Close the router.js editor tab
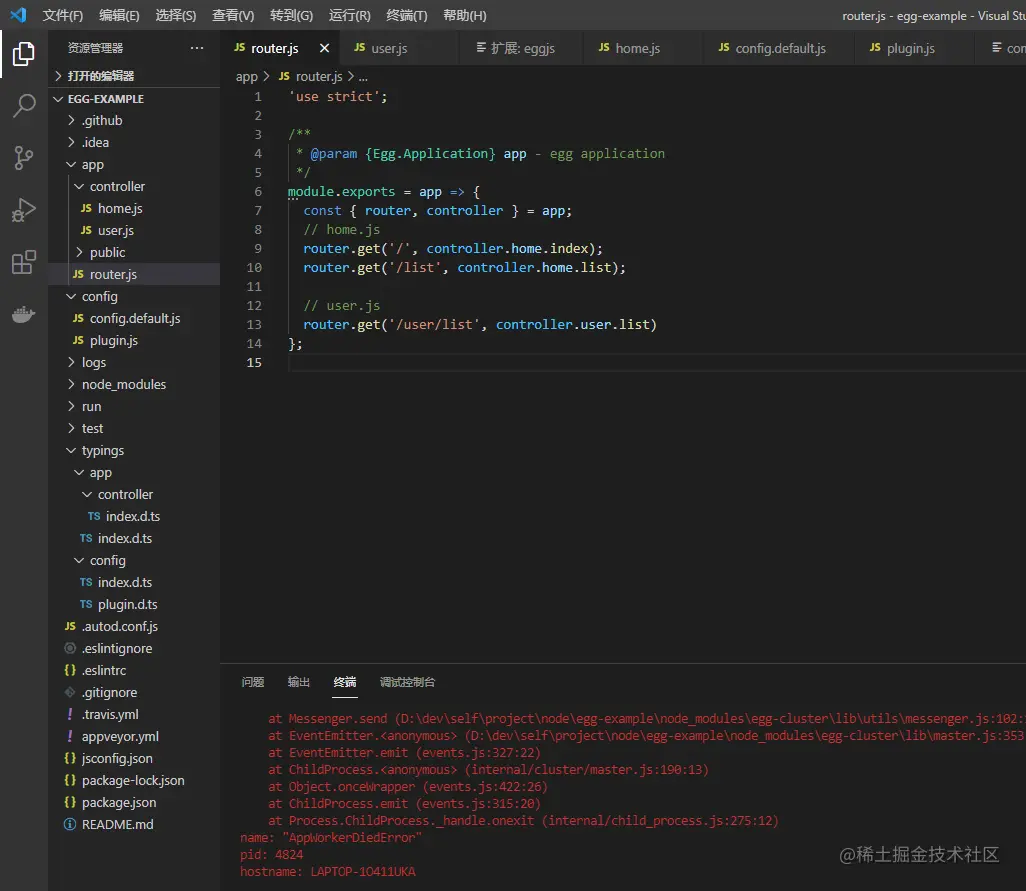1026x891 pixels. 324,48
